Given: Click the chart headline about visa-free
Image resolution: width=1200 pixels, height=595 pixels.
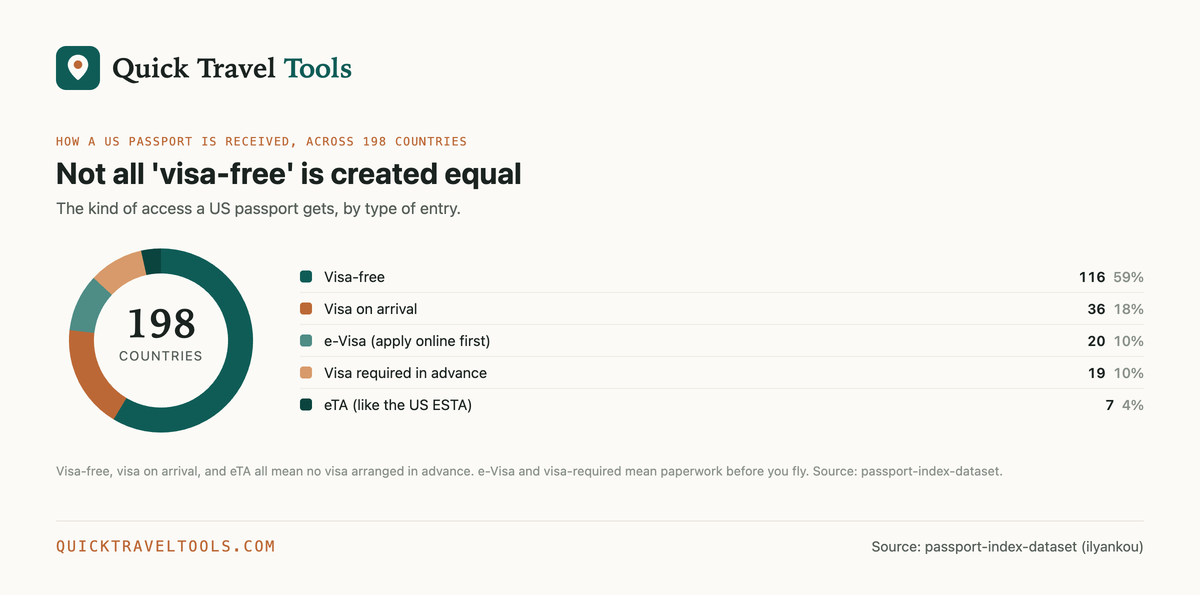Looking at the screenshot, I should click(289, 174).
